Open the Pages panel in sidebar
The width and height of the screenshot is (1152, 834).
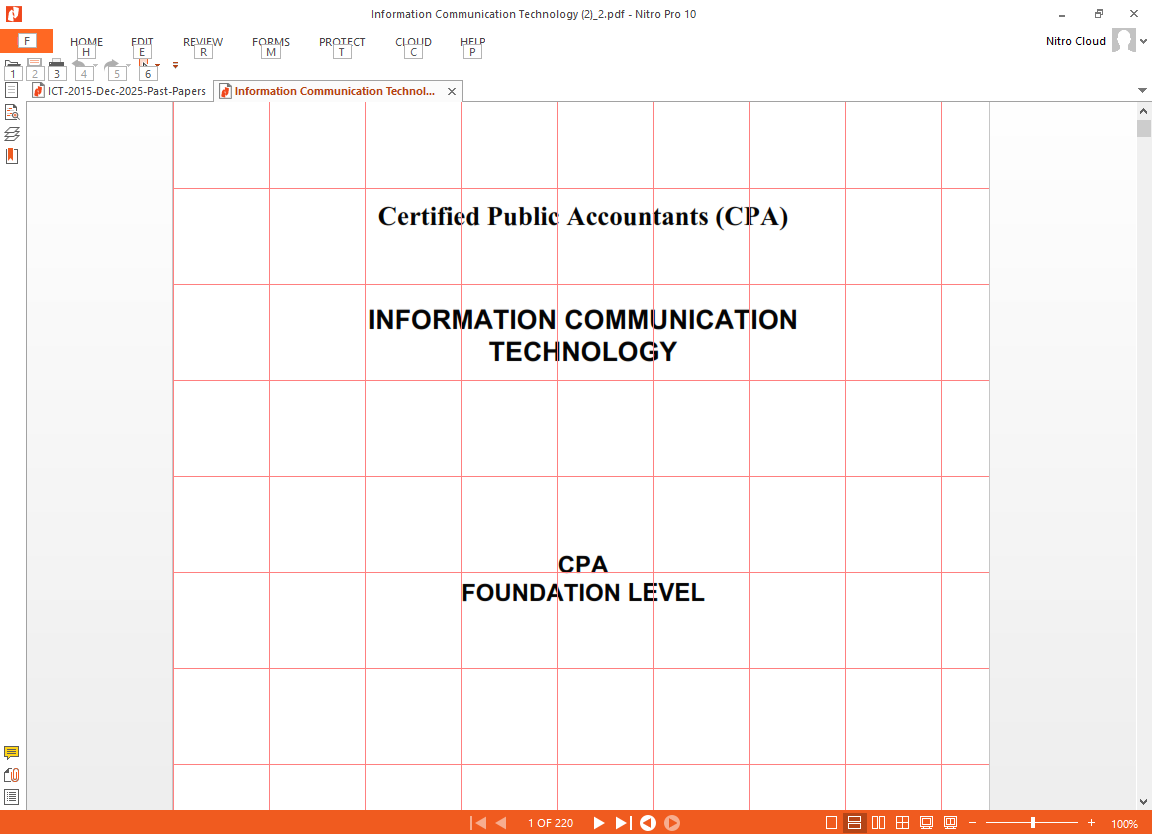[x=11, y=90]
